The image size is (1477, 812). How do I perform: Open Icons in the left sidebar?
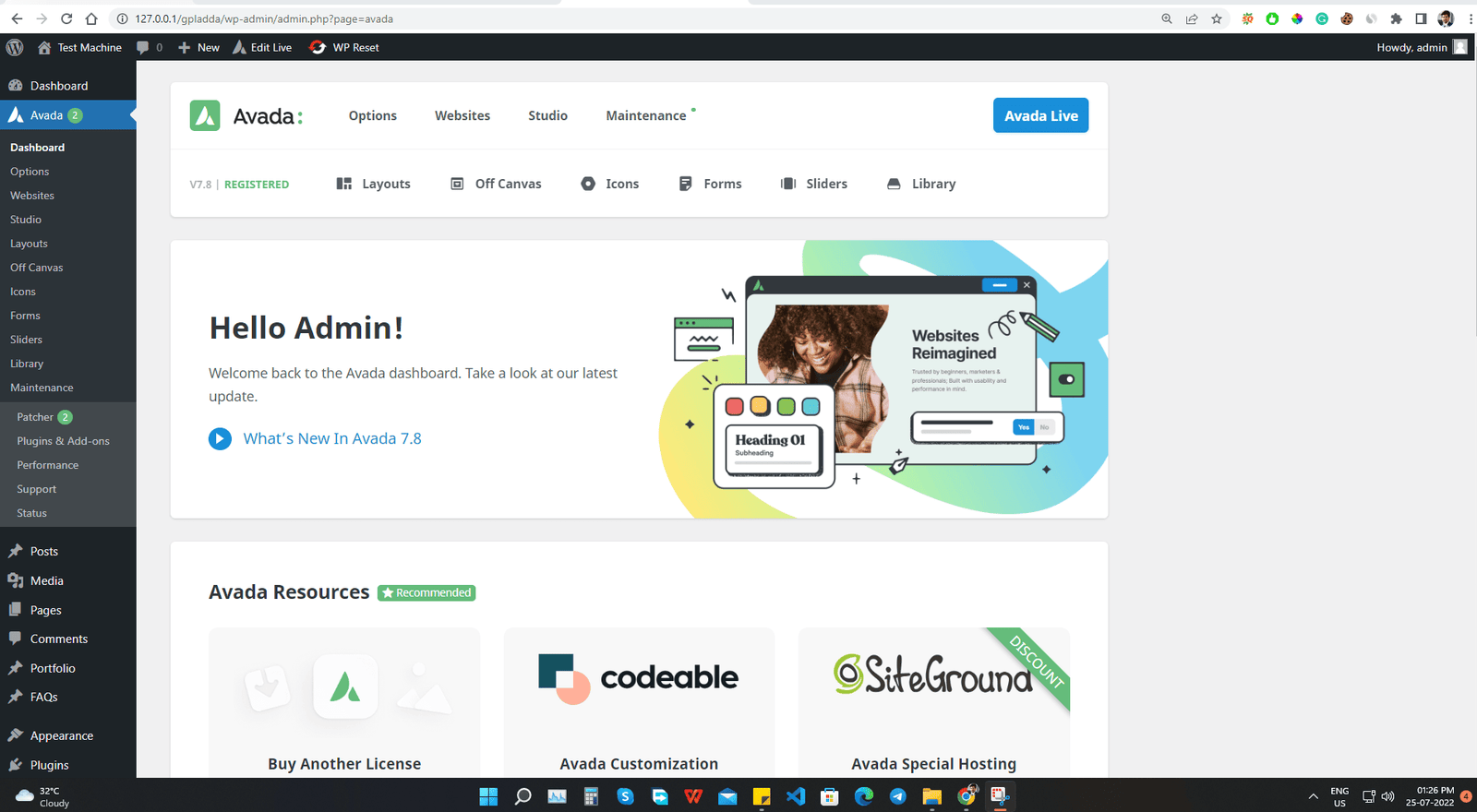pyautogui.click(x=23, y=292)
